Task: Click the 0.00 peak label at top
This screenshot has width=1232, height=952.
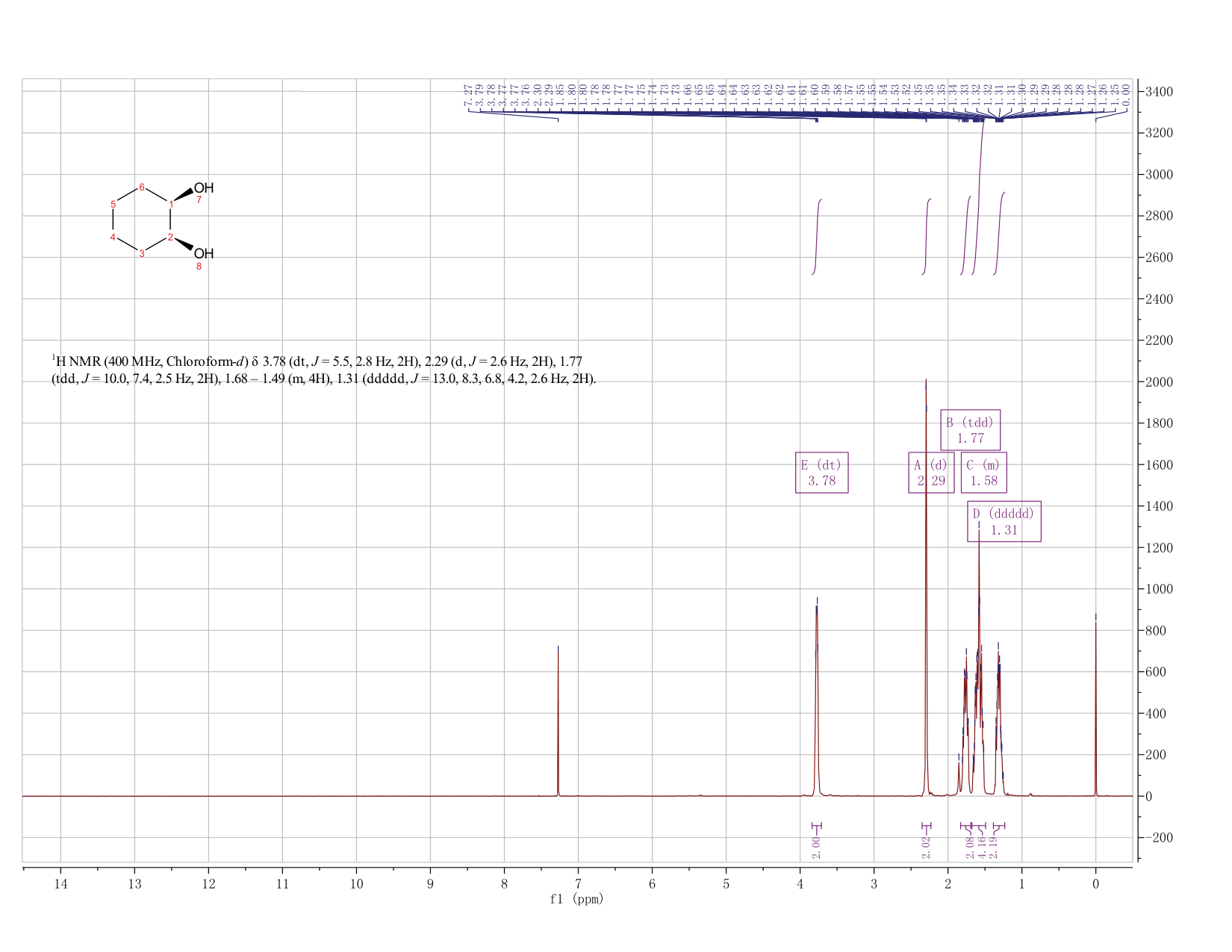Action: pyautogui.click(x=1127, y=96)
